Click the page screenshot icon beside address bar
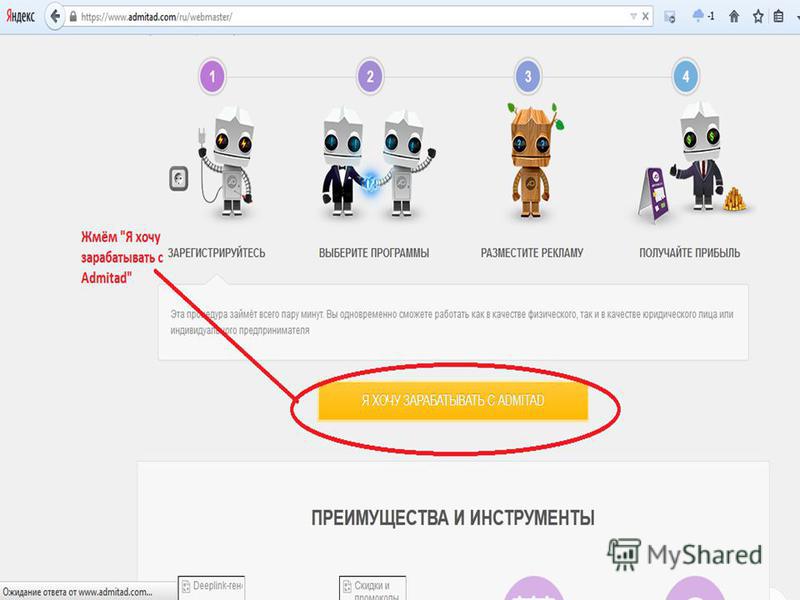This screenshot has height=600, width=800. [670, 17]
